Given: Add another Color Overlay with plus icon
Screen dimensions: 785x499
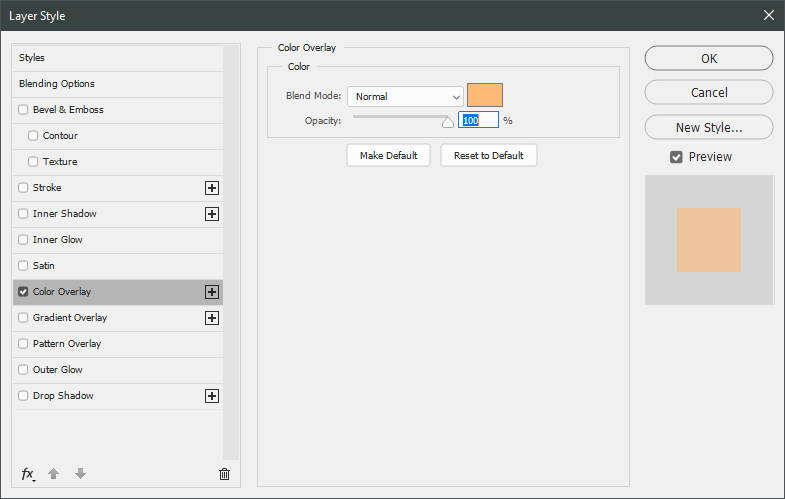Looking at the screenshot, I should coord(211,292).
